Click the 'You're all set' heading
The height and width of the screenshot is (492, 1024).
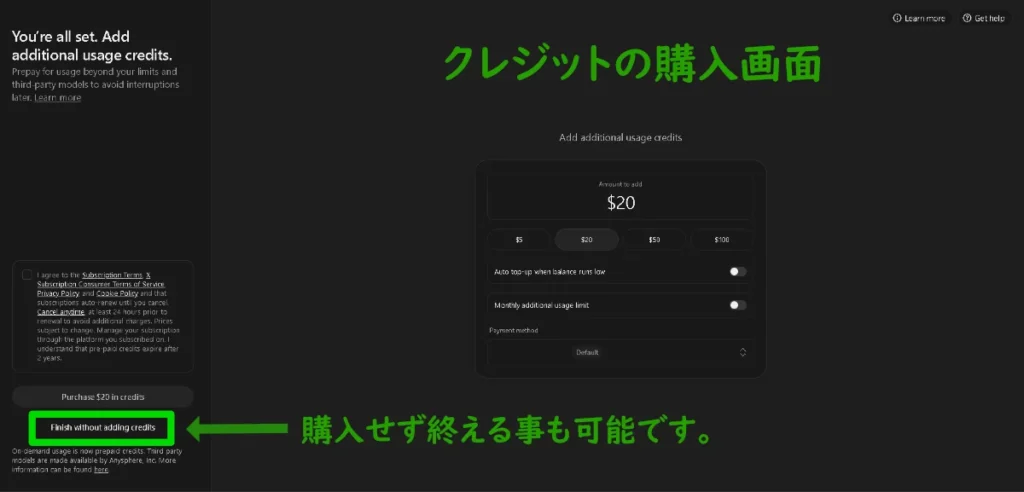tap(92, 46)
